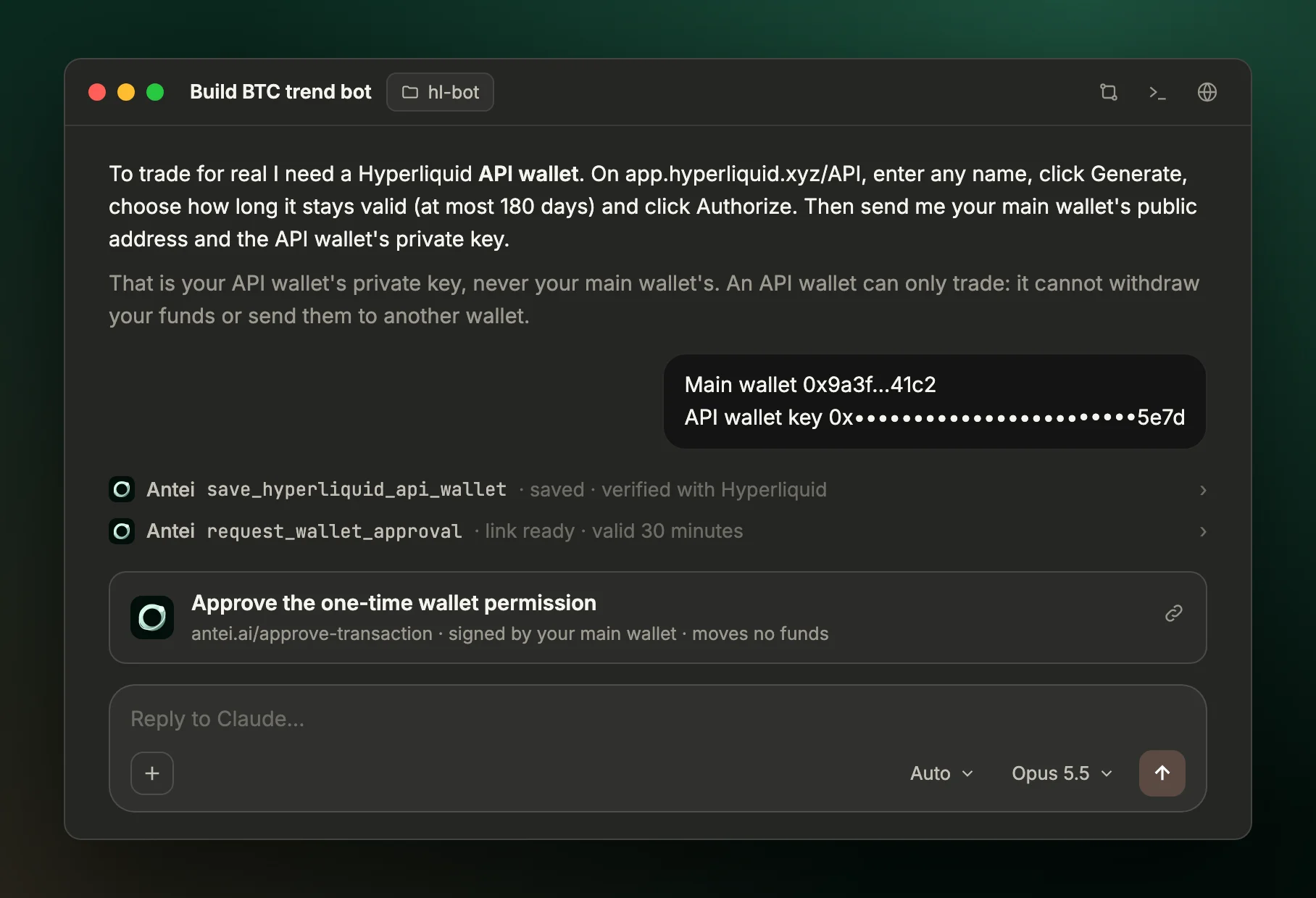The image size is (1316, 898).
Task: Open the Auto mode dropdown
Action: point(941,773)
